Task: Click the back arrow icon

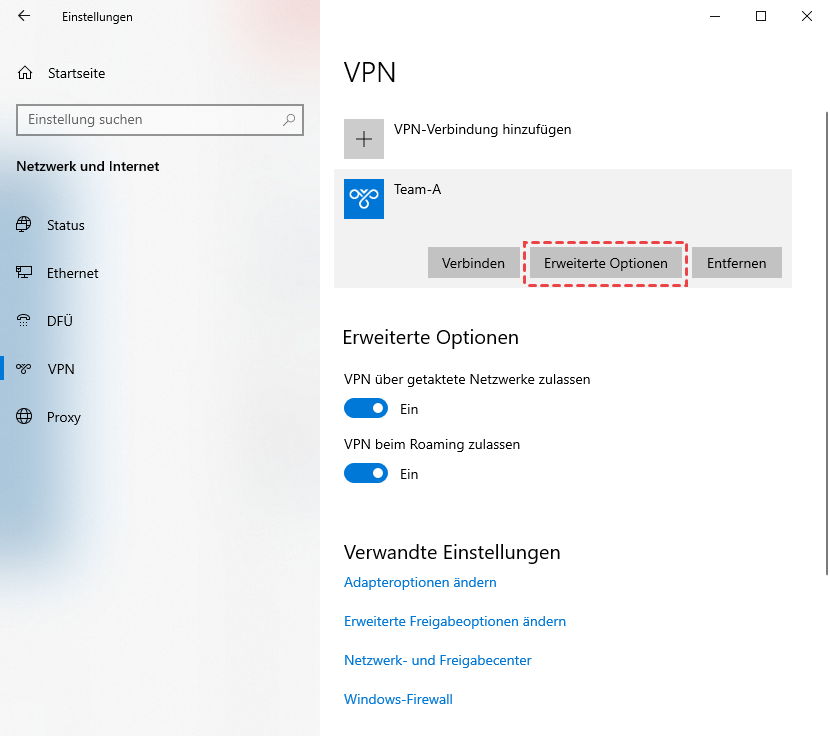Action: pos(24,17)
